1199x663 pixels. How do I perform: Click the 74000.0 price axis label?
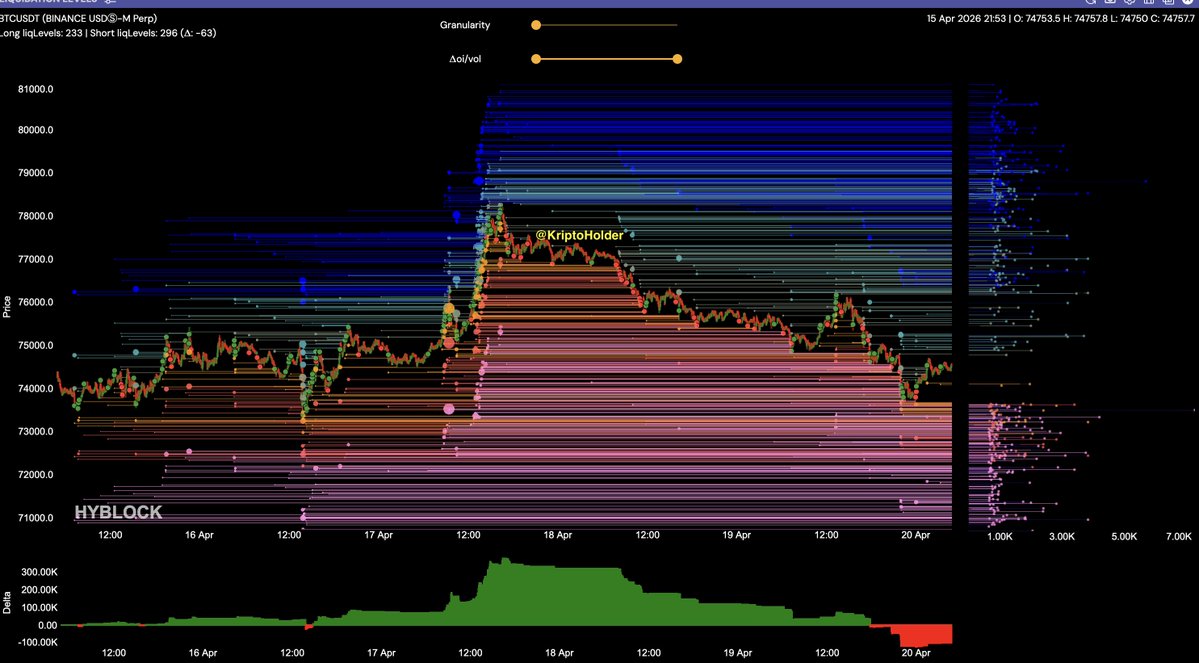point(35,388)
